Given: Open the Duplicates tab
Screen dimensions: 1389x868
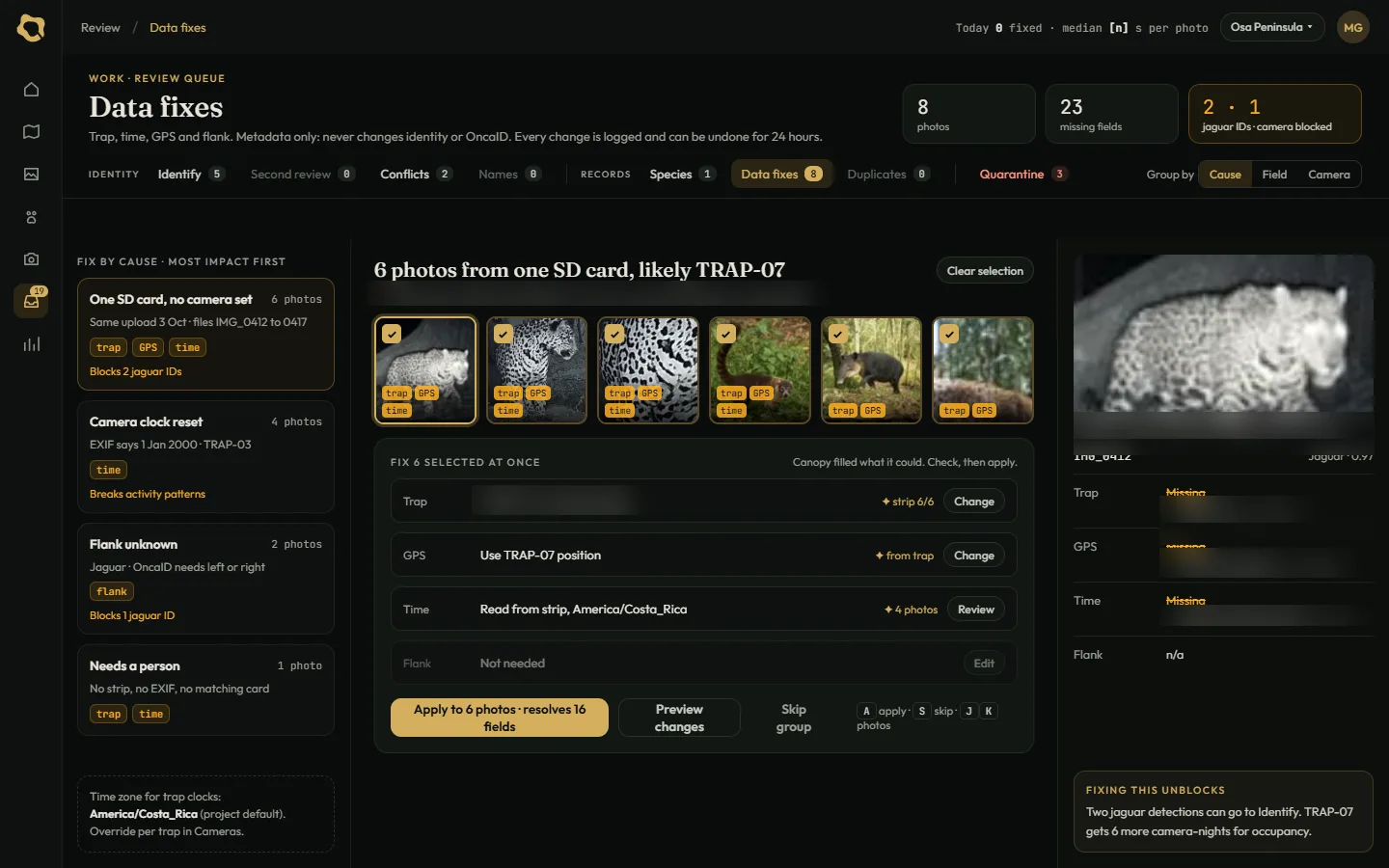Looking at the screenshot, I should coord(887,175).
